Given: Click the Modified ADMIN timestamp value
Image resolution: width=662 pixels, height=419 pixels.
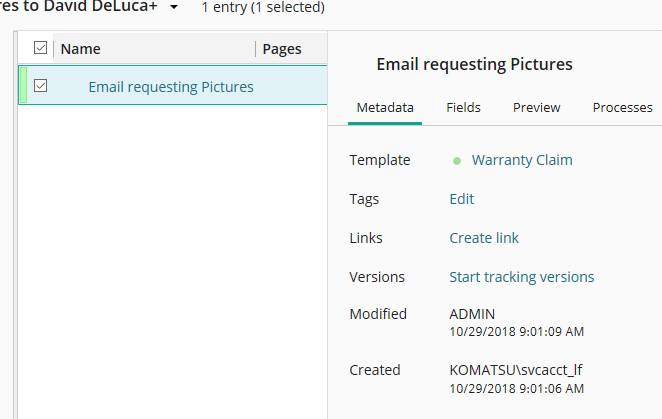Looking at the screenshot, I should (517, 331).
